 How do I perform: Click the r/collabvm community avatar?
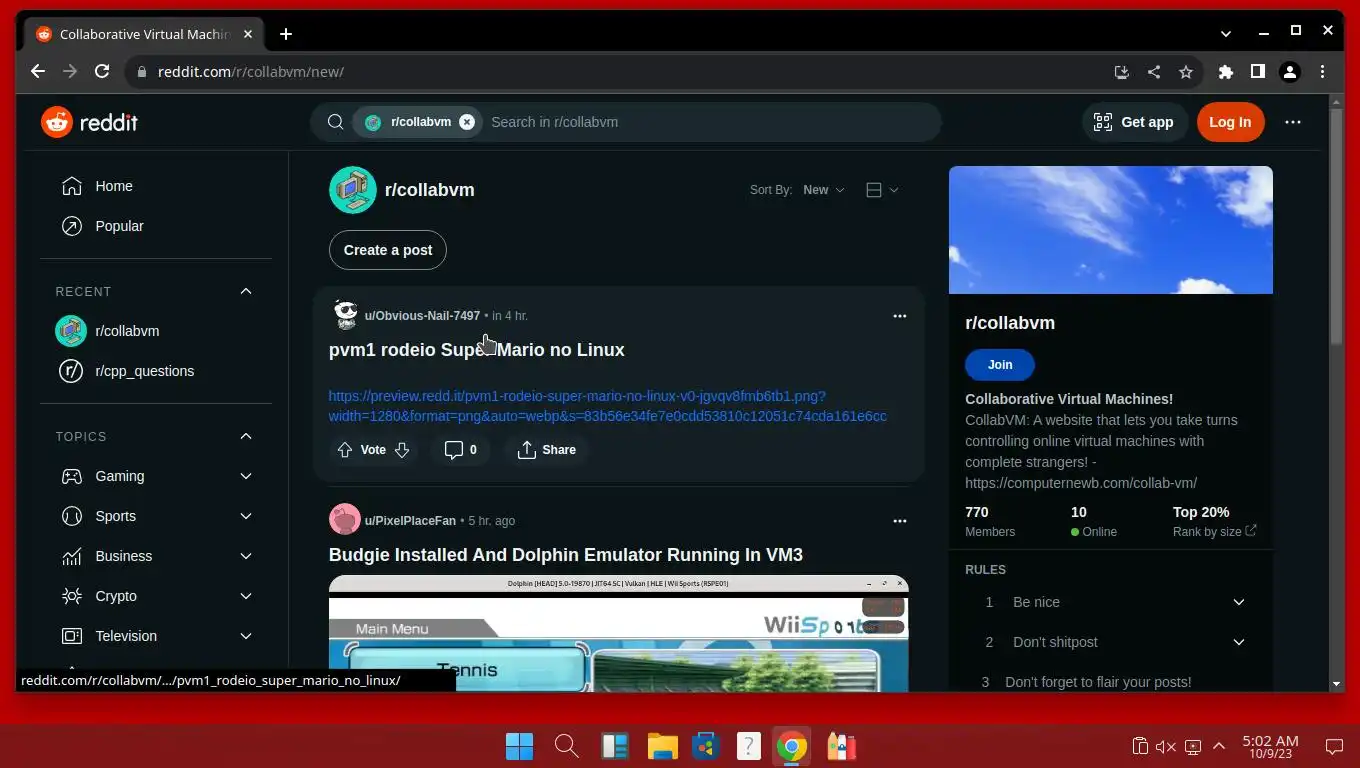click(x=352, y=190)
